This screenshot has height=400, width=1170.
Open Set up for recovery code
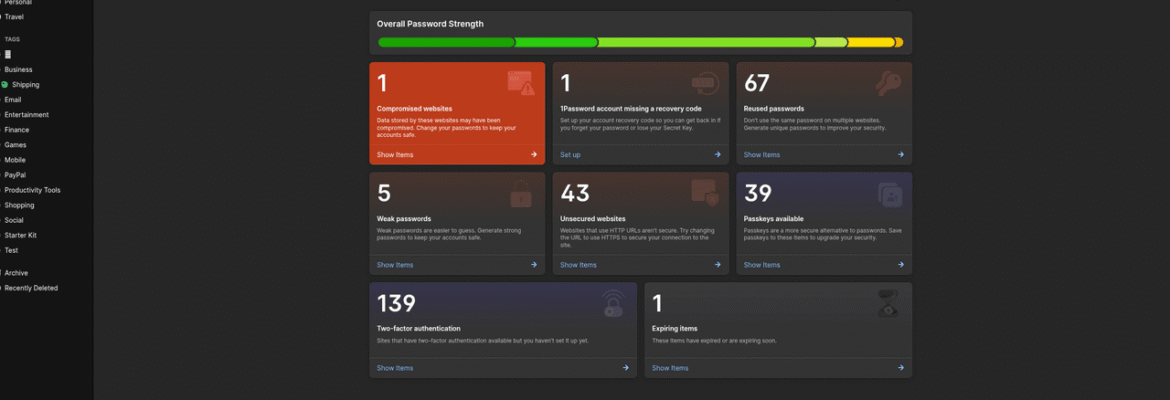click(570, 155)
